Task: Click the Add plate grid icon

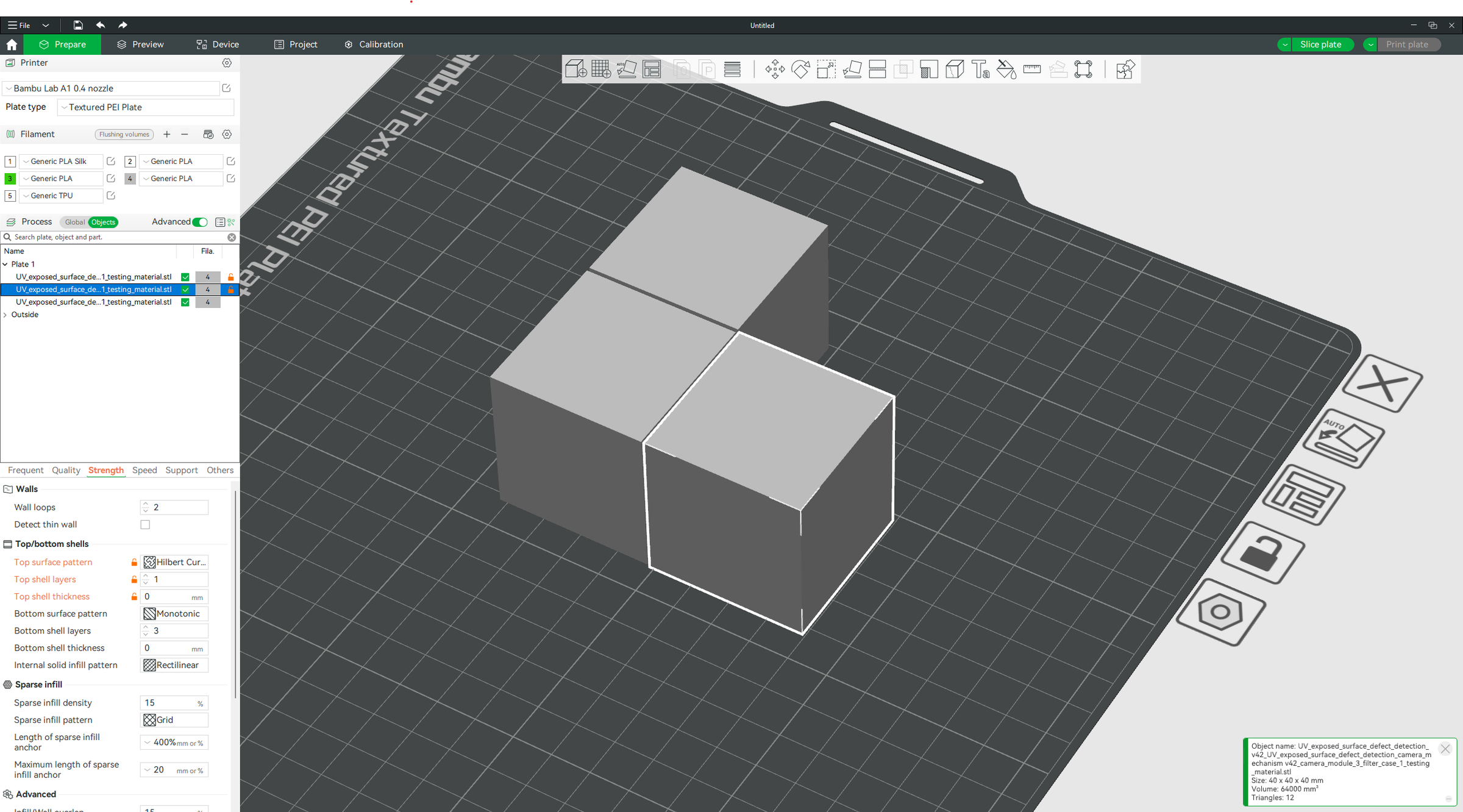Action: point(601,69)
